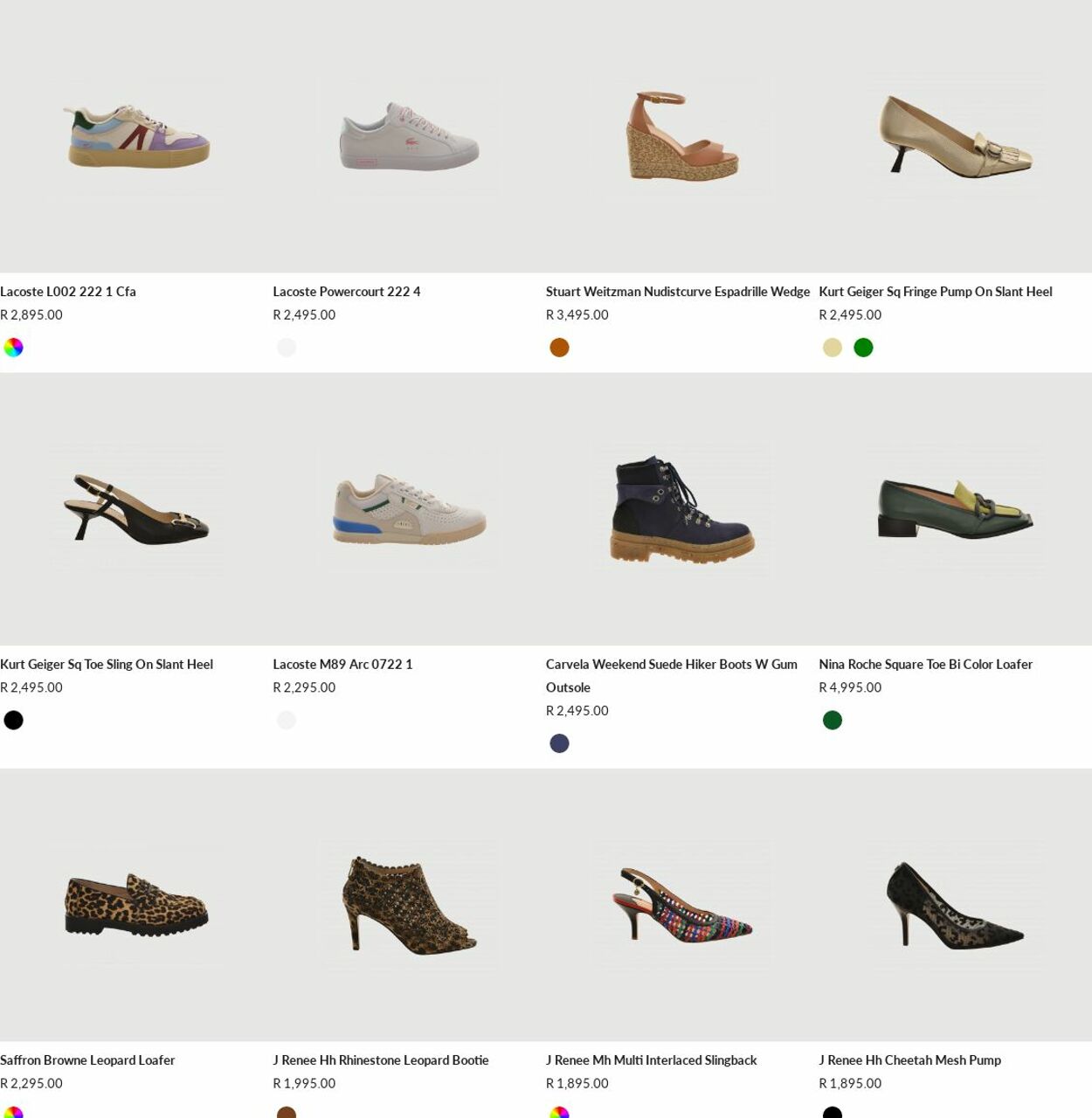Open the Lacoste Powercourt 222 4 sneaker image
Image resolution: width=1092 pixels, height=1118 pixels.
[409, 136]
